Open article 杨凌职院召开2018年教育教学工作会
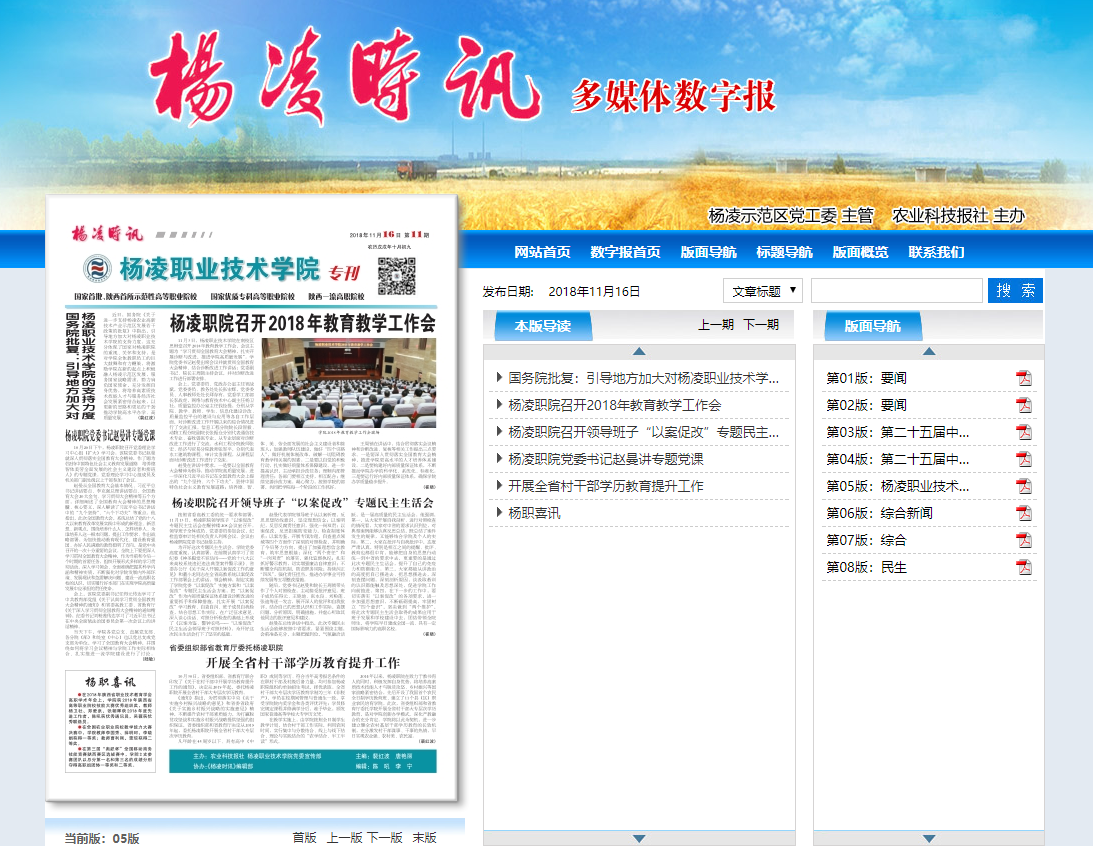Viewport: 1093px width, 846px height. click(x=614, y=405)
